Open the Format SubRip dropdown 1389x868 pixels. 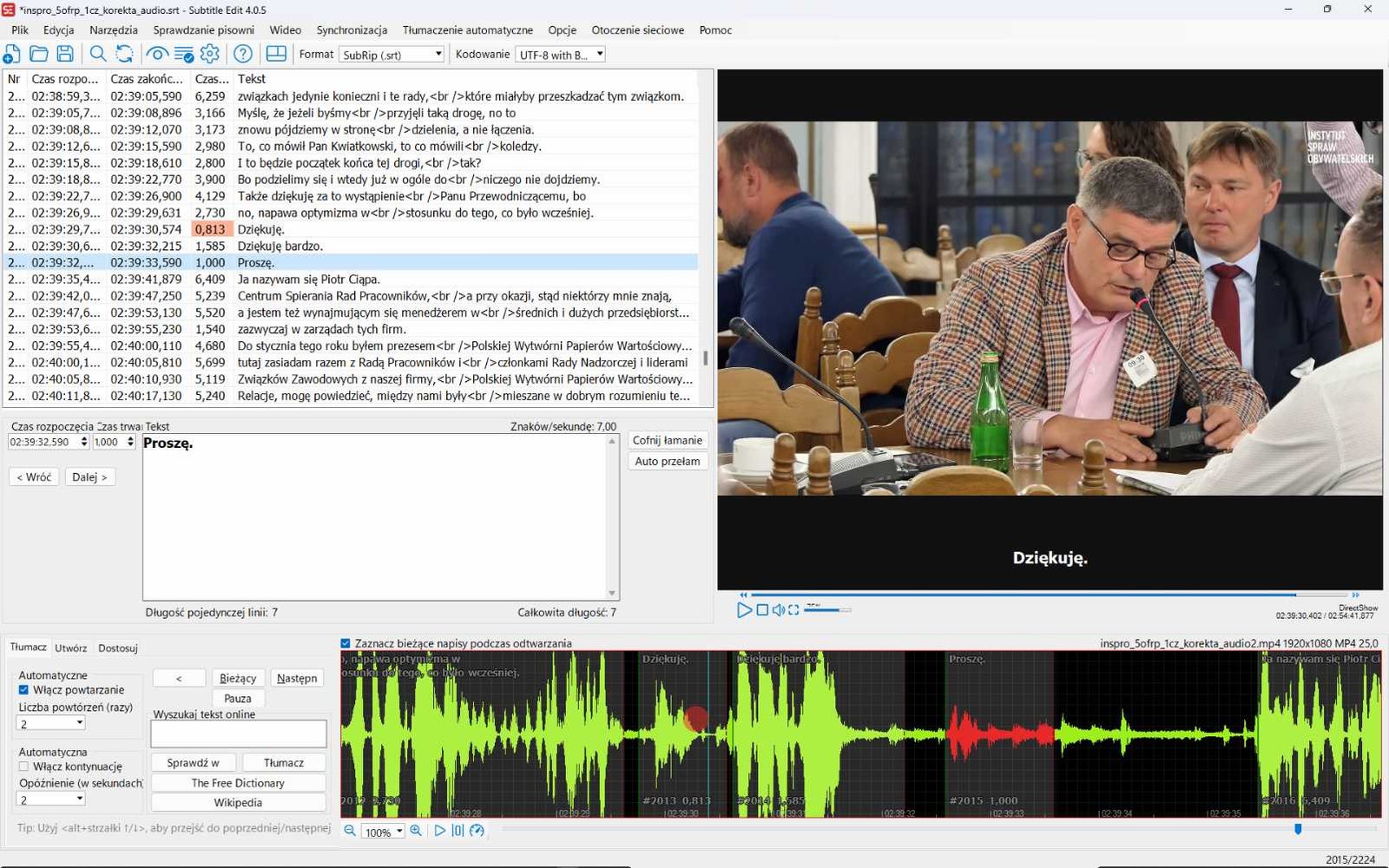tap(392, 54)
